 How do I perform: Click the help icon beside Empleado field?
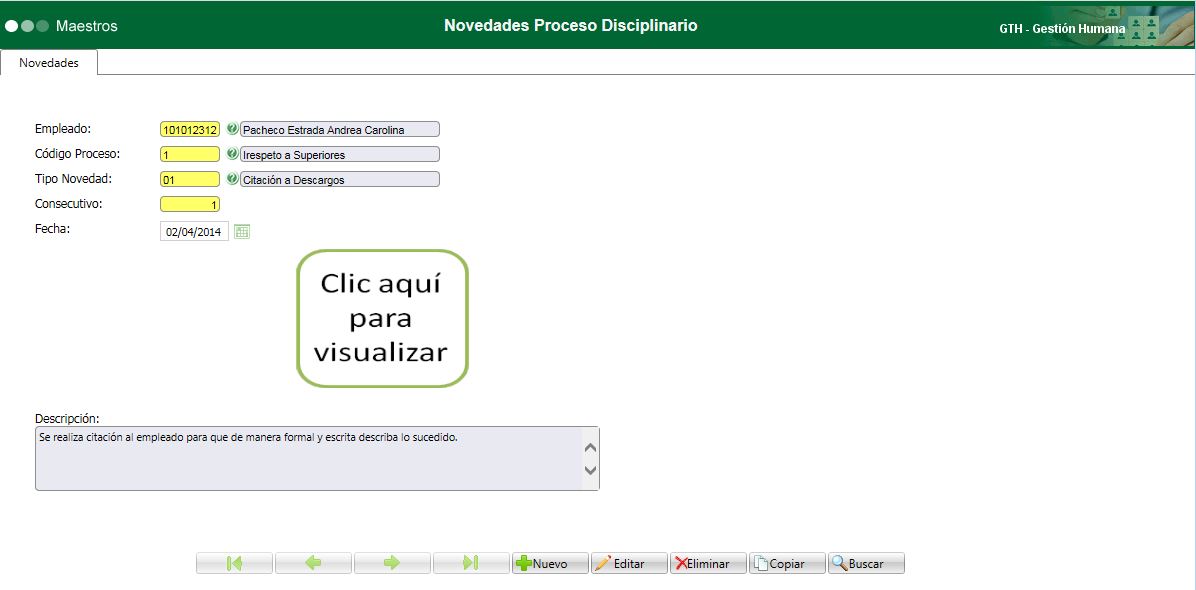pyautogui.click(x=231, y=128)
